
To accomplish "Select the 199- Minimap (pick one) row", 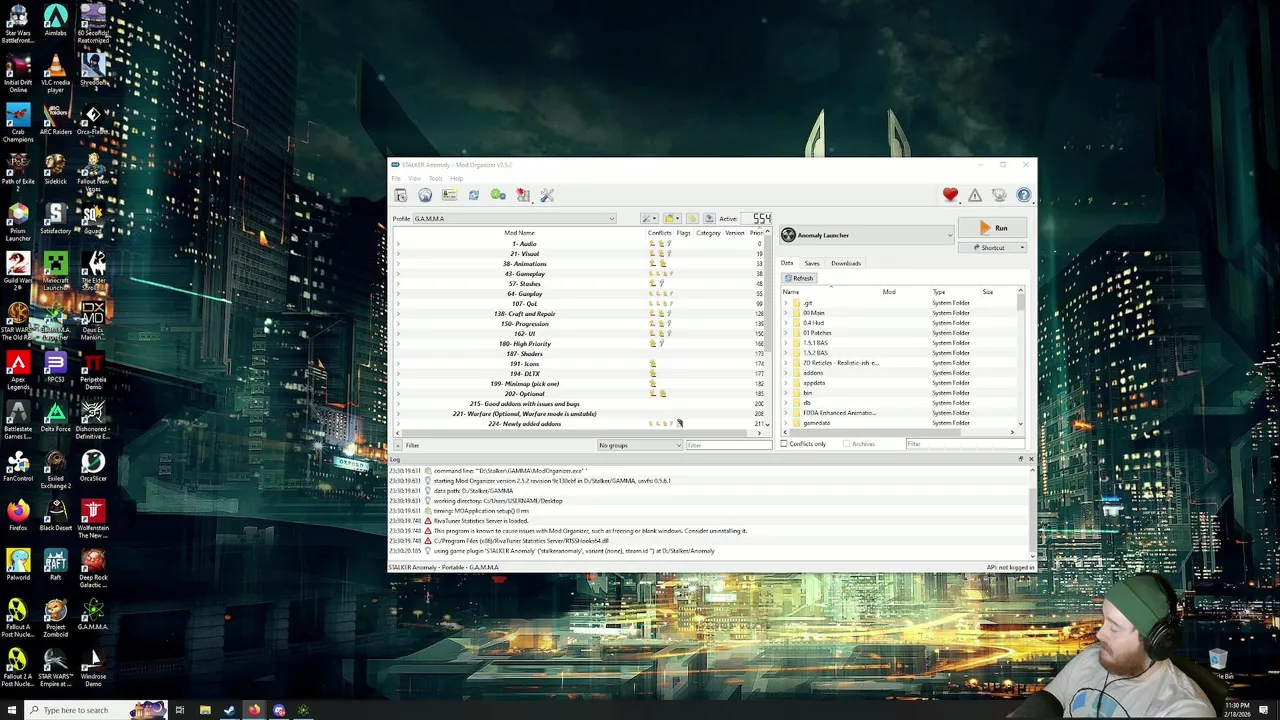I will point(579,384).
